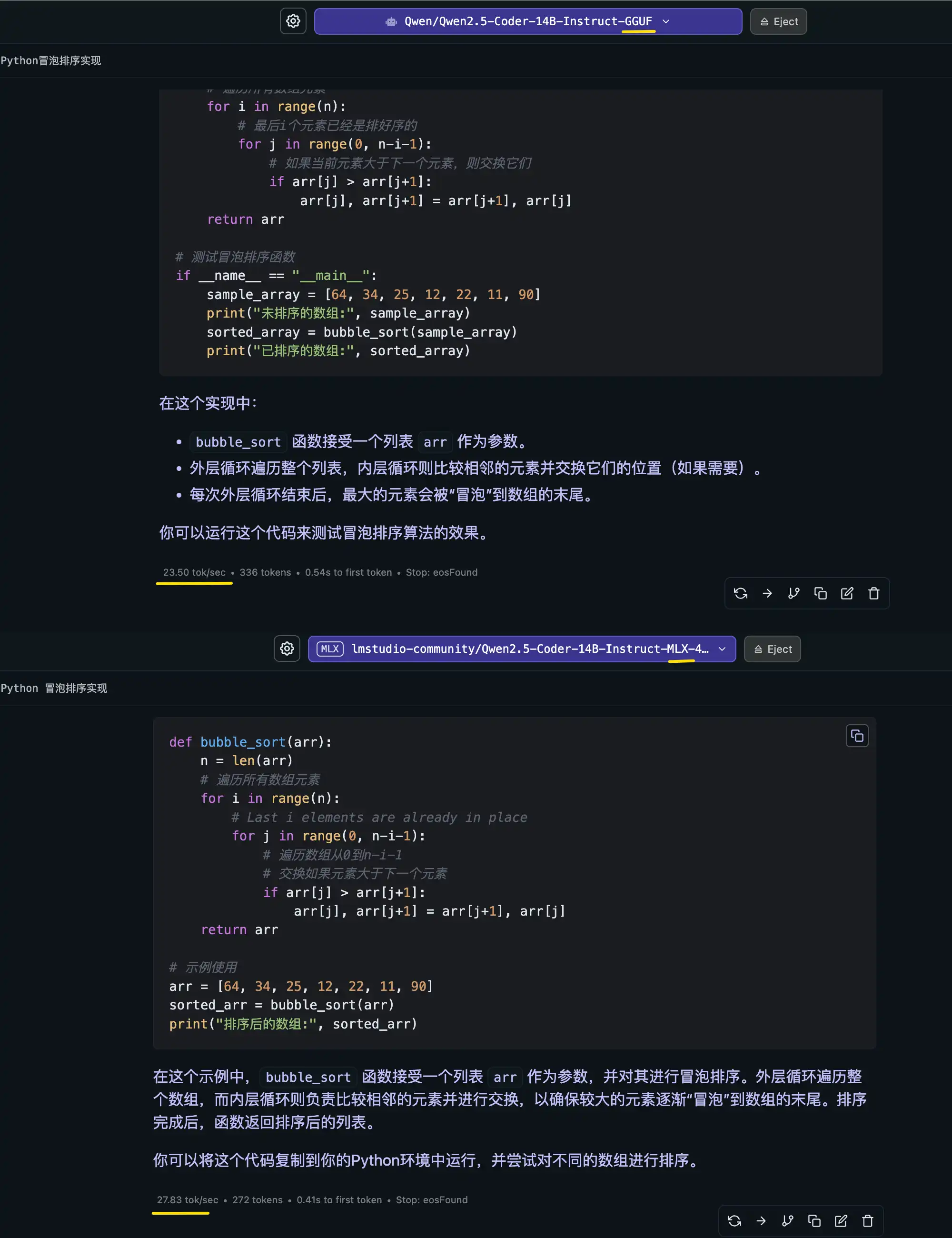Expand the lmstudio-community MLX model dropdown
Screen dimensions: 952x1238
(521, 649)
